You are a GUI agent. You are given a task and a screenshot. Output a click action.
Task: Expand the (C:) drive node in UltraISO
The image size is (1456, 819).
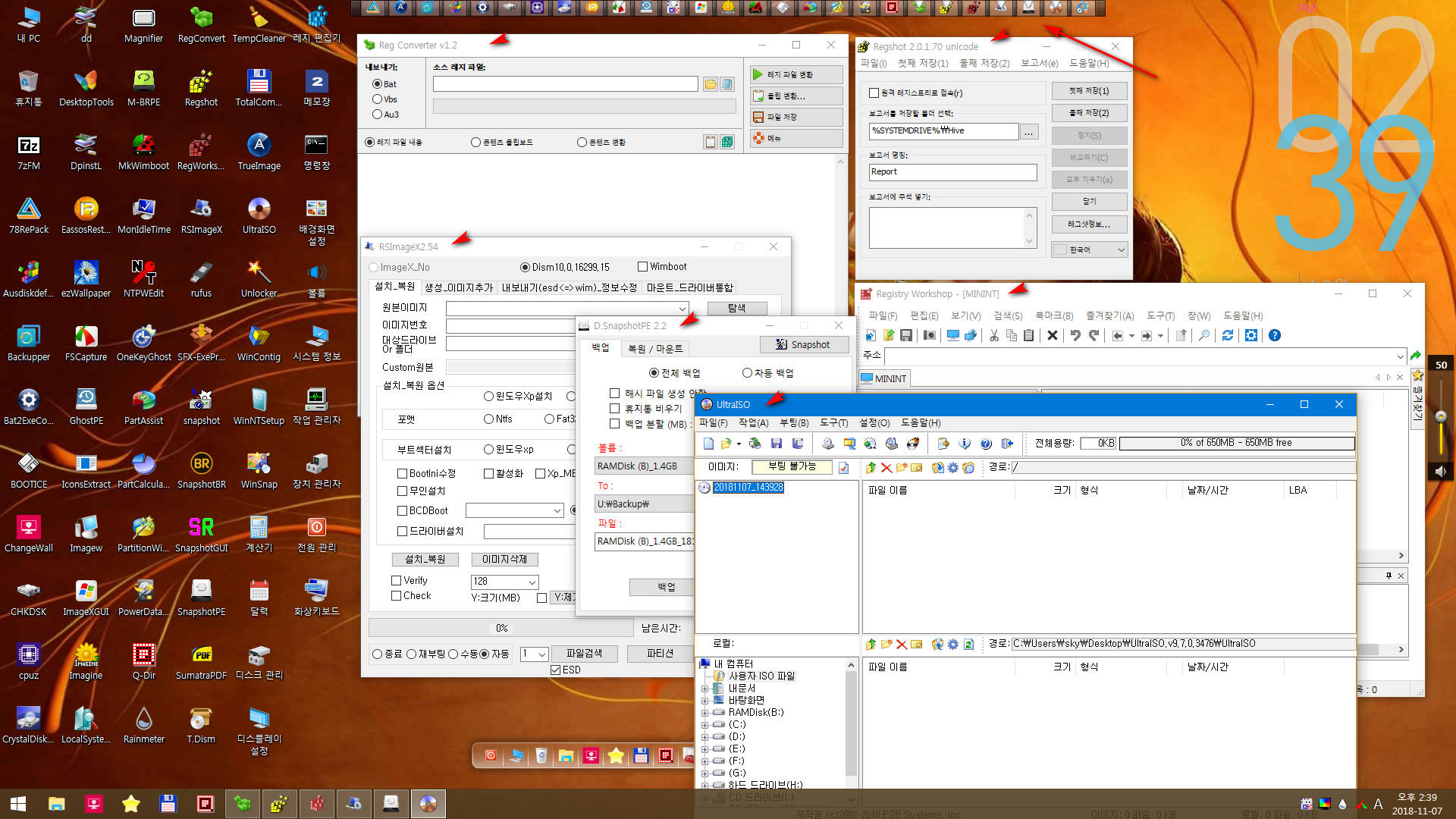[704, 725]
